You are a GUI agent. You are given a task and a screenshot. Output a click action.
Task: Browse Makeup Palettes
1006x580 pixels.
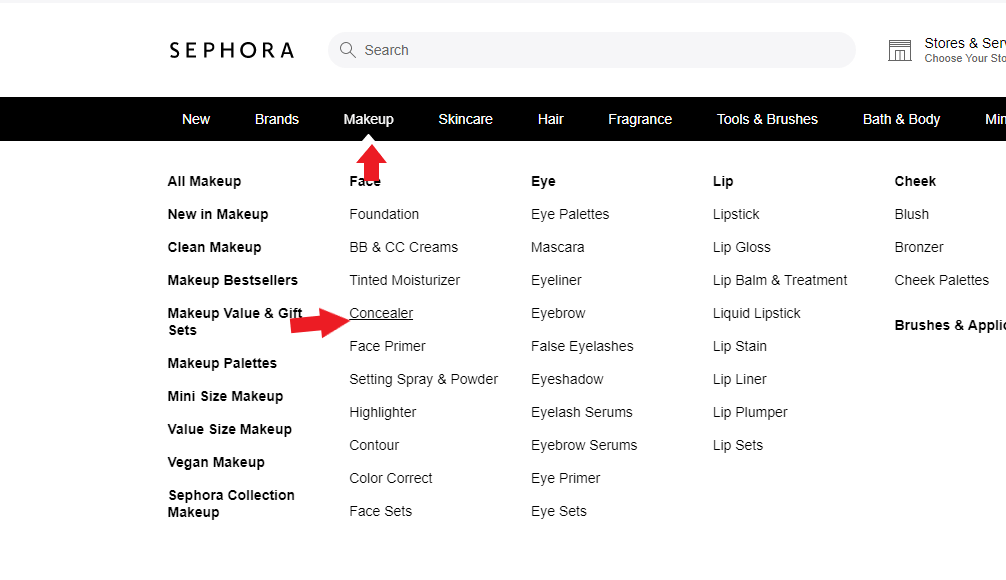click(x=222, y=363)
